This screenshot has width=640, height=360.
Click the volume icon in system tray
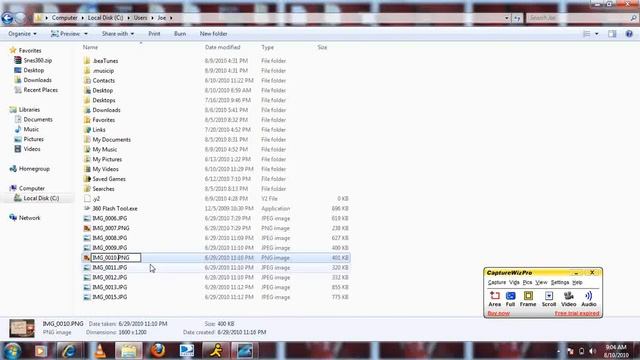[x=593, y=351]
